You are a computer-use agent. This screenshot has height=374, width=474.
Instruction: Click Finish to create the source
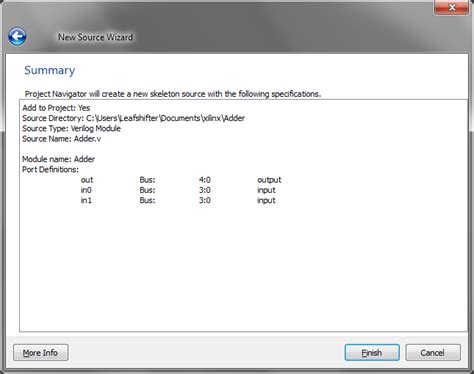tap(372, 353)
